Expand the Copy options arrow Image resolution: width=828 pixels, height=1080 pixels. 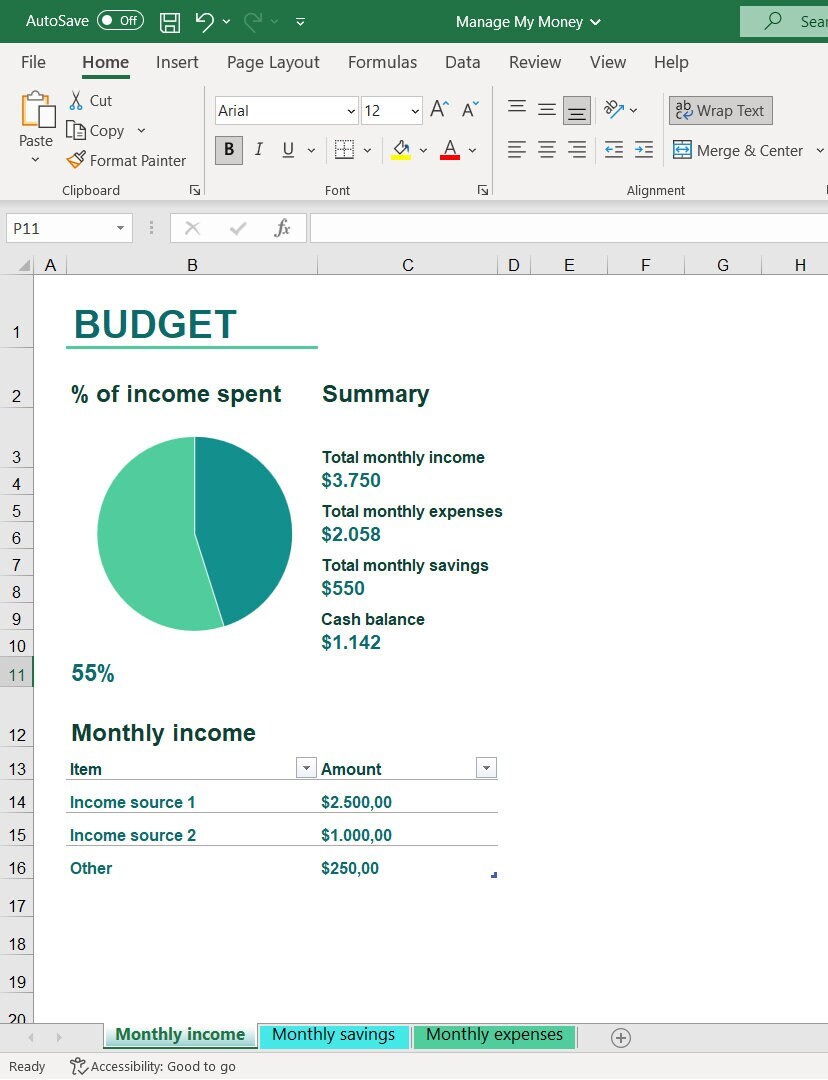(x=141, y=130)
